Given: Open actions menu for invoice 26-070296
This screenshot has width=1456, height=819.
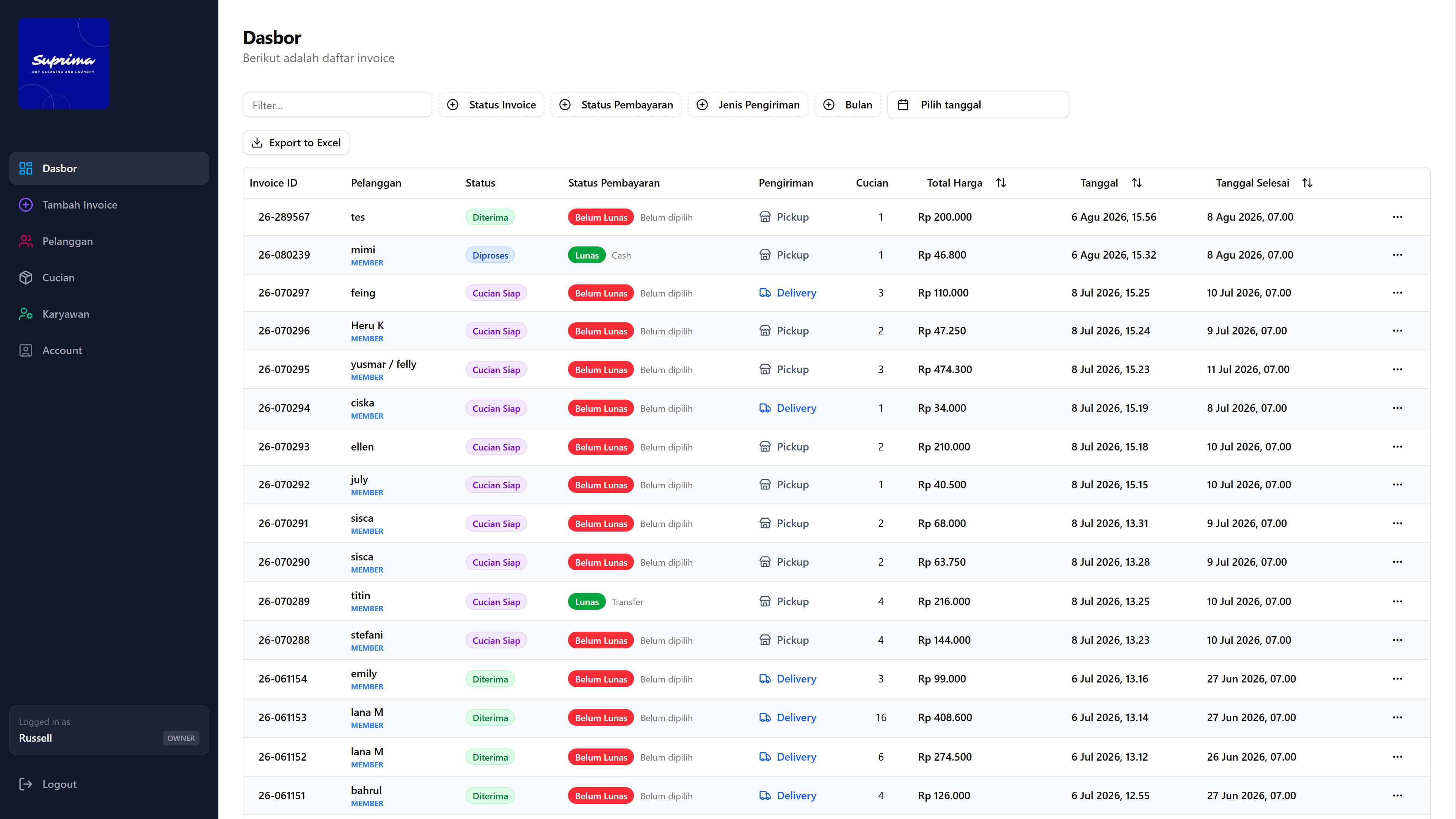Looking at the screenshot, I should (1397, 331).
